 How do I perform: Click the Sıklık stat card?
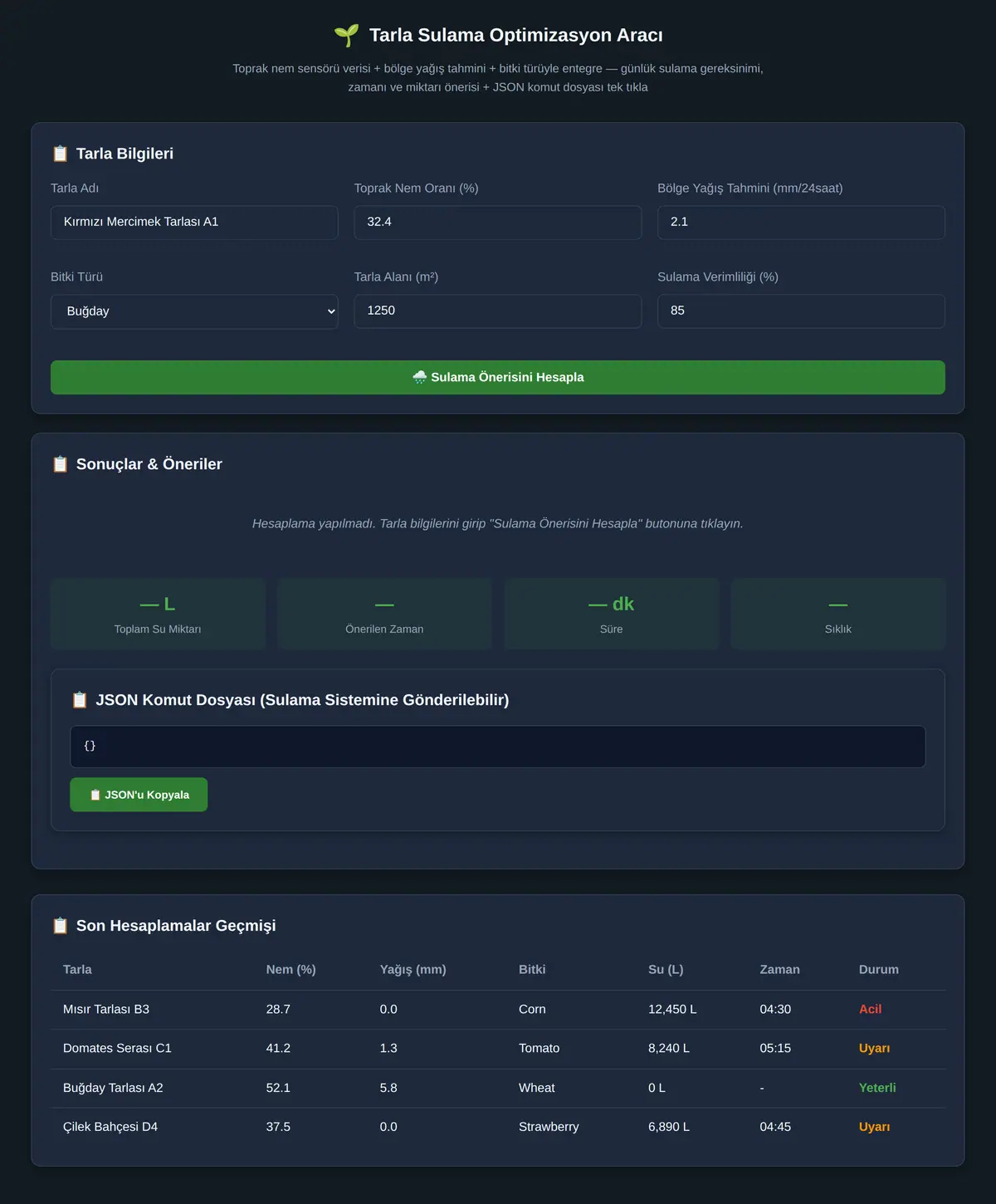point(838,614)
